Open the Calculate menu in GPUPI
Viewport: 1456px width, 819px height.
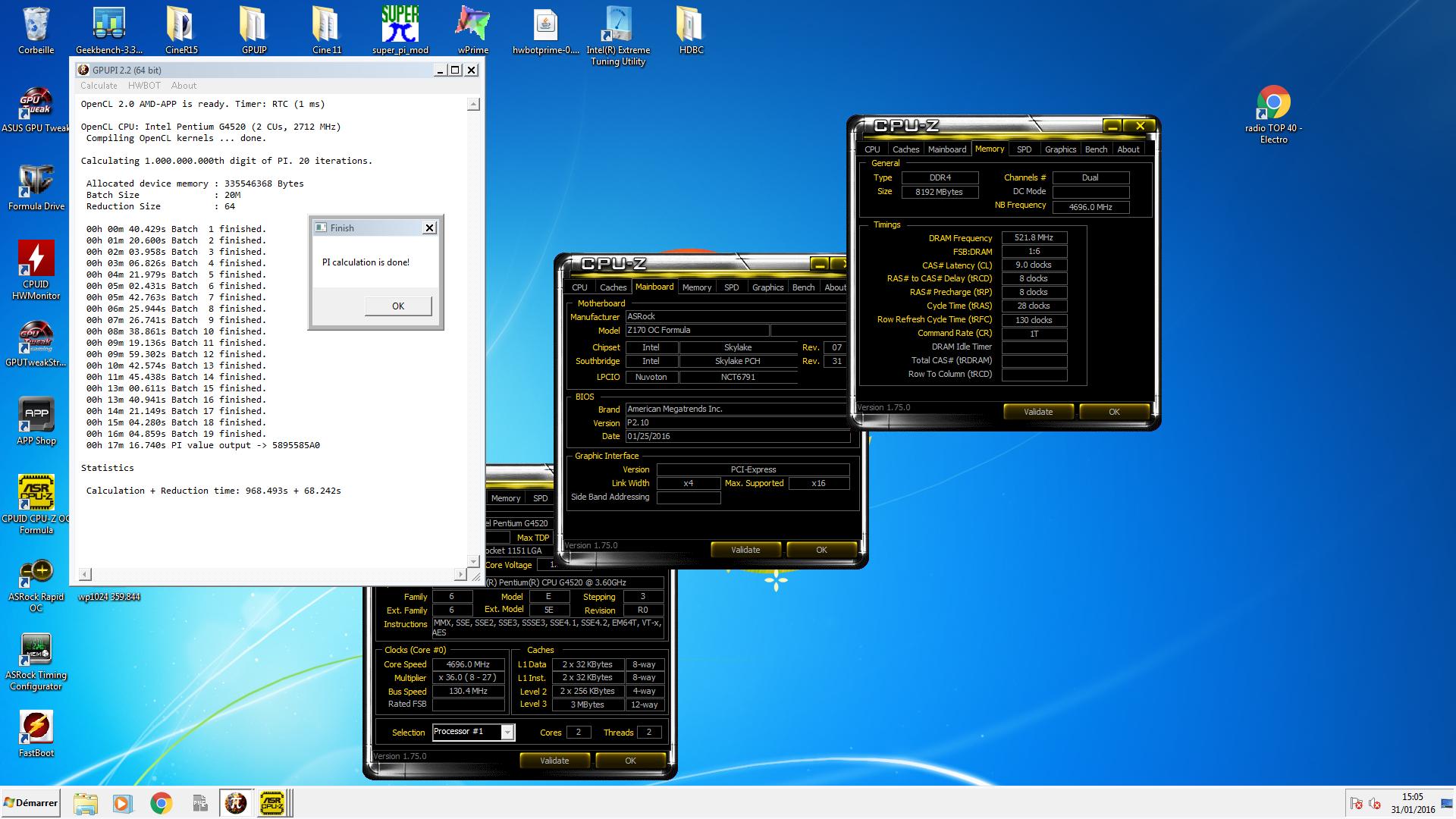pyautogui.click(x=99, y=86)
